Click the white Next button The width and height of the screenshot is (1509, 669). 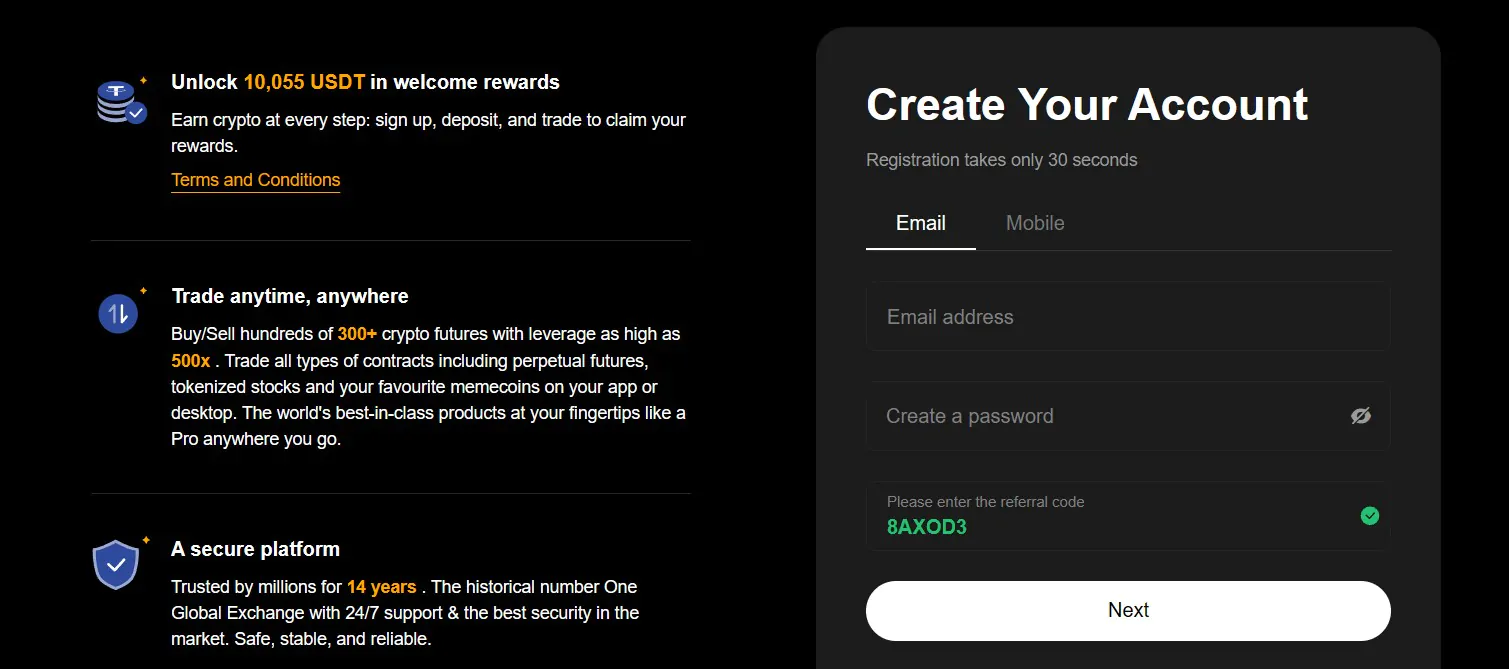(x=1128, y=610)
